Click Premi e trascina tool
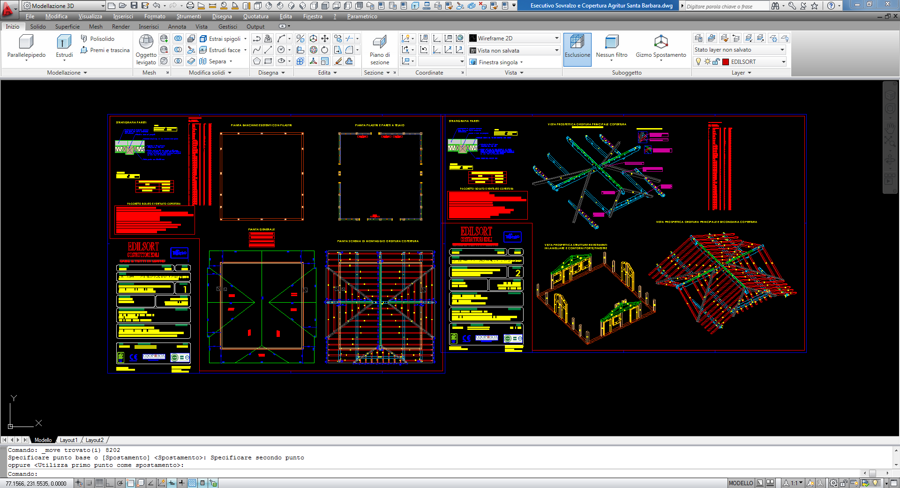This screenshot has height=488, width=900. (104, 50)
